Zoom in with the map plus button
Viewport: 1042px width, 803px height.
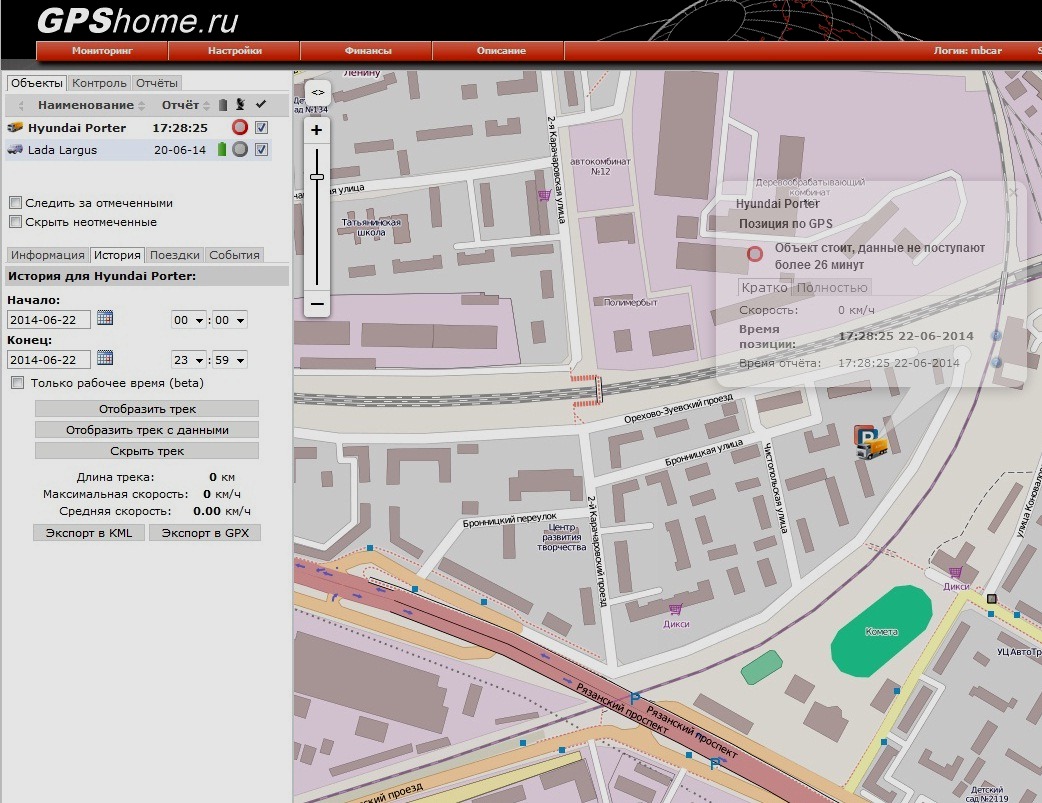pos(317,130)
